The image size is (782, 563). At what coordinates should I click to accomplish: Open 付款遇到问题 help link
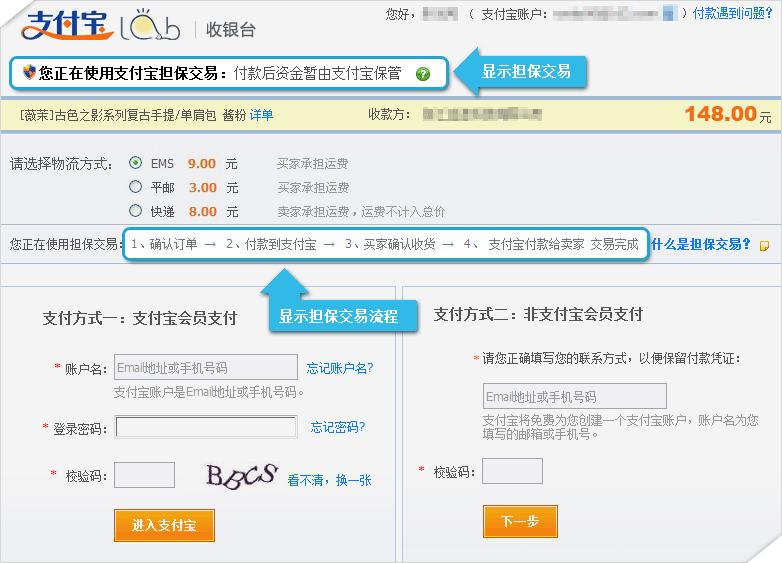(733, 14)
